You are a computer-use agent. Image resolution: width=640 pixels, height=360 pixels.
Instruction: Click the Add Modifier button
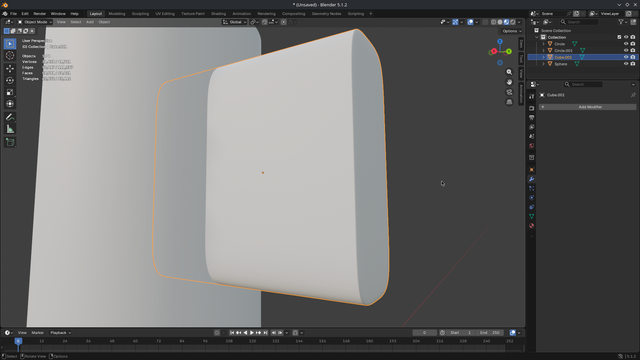587,107
